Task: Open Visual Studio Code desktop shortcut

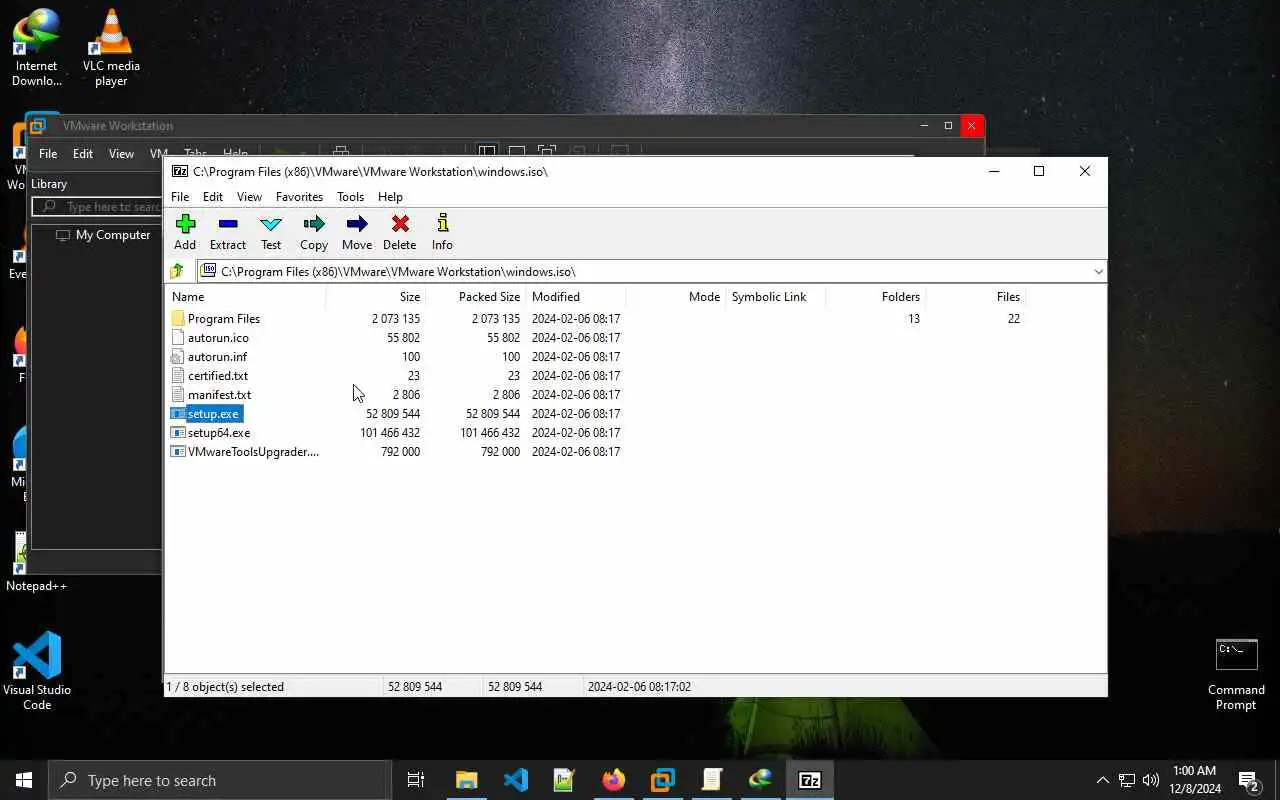Action: 37,671
